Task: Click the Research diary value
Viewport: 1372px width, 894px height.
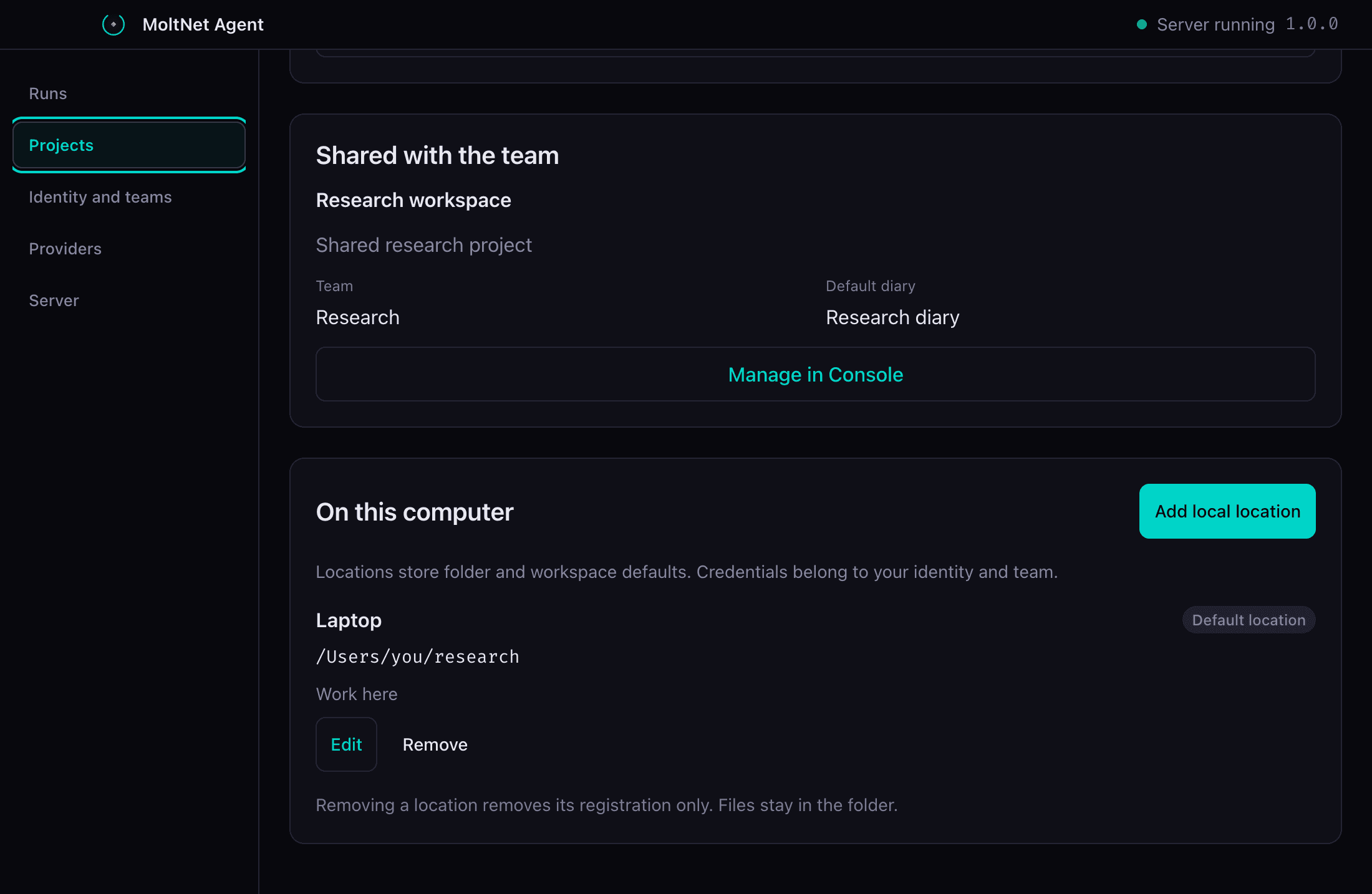Action: pyautogui.click(x=892, y=317)
